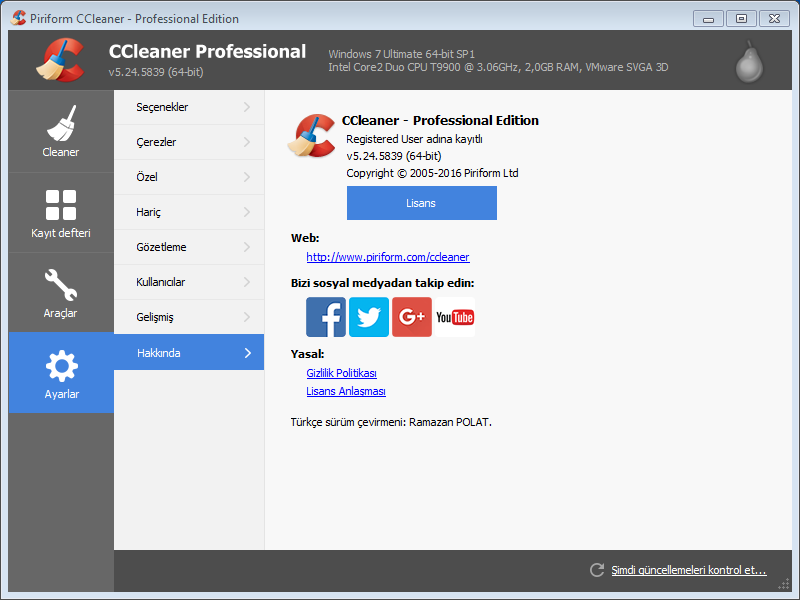Viewport: 800px width, 600px height.
Task: Click the Twitter bird icon
Action: (369, 317)
